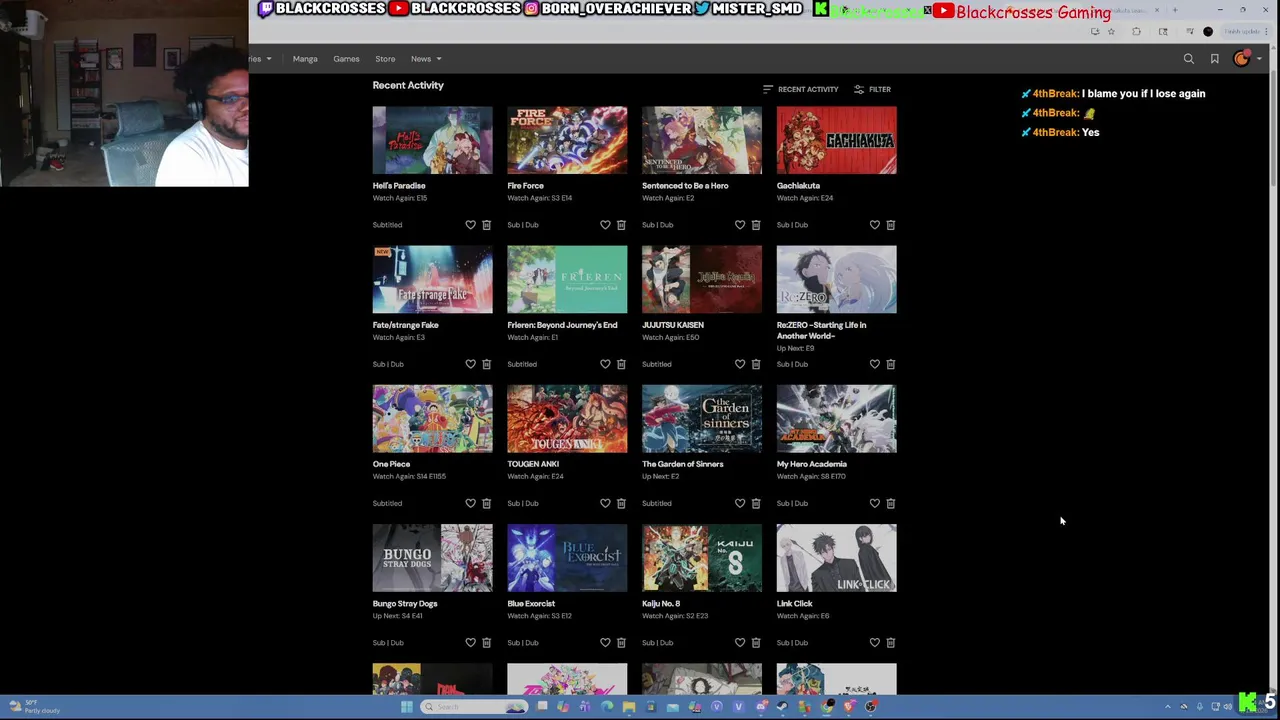Viewport: 1280px width, 720px height.
Task: Open the Store menu item
Action: coord(385,59)
